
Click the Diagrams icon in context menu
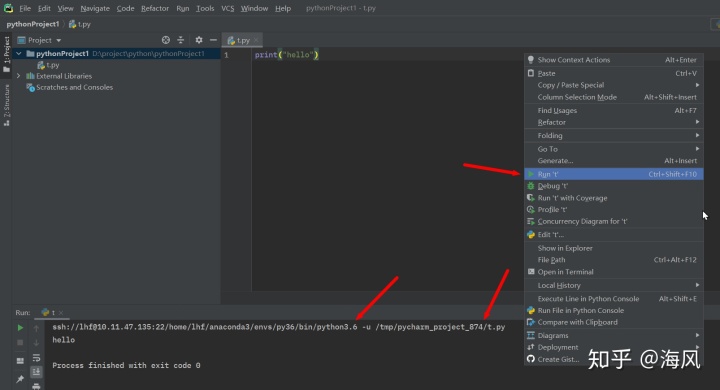click(x=531, y=335)
